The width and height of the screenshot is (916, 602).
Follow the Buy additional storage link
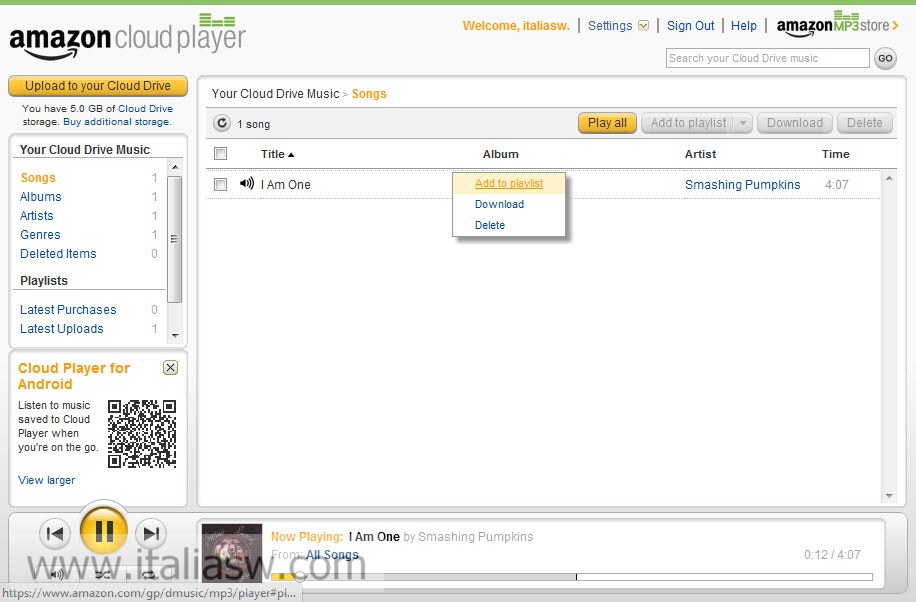point(117,122)
